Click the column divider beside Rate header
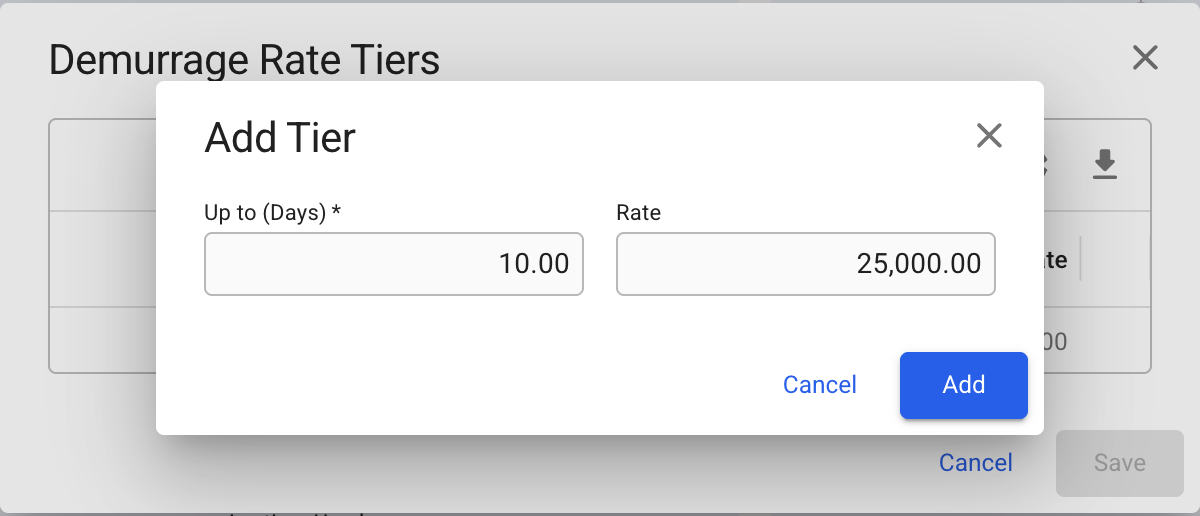 [1081, 261]
